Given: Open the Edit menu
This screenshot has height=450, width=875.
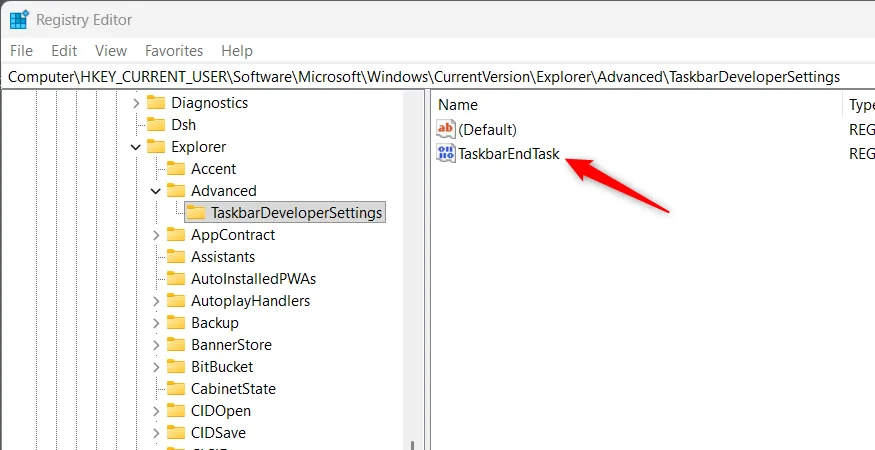Looking at the screenshot, I should pyautogui.click(x=64, y=51).
